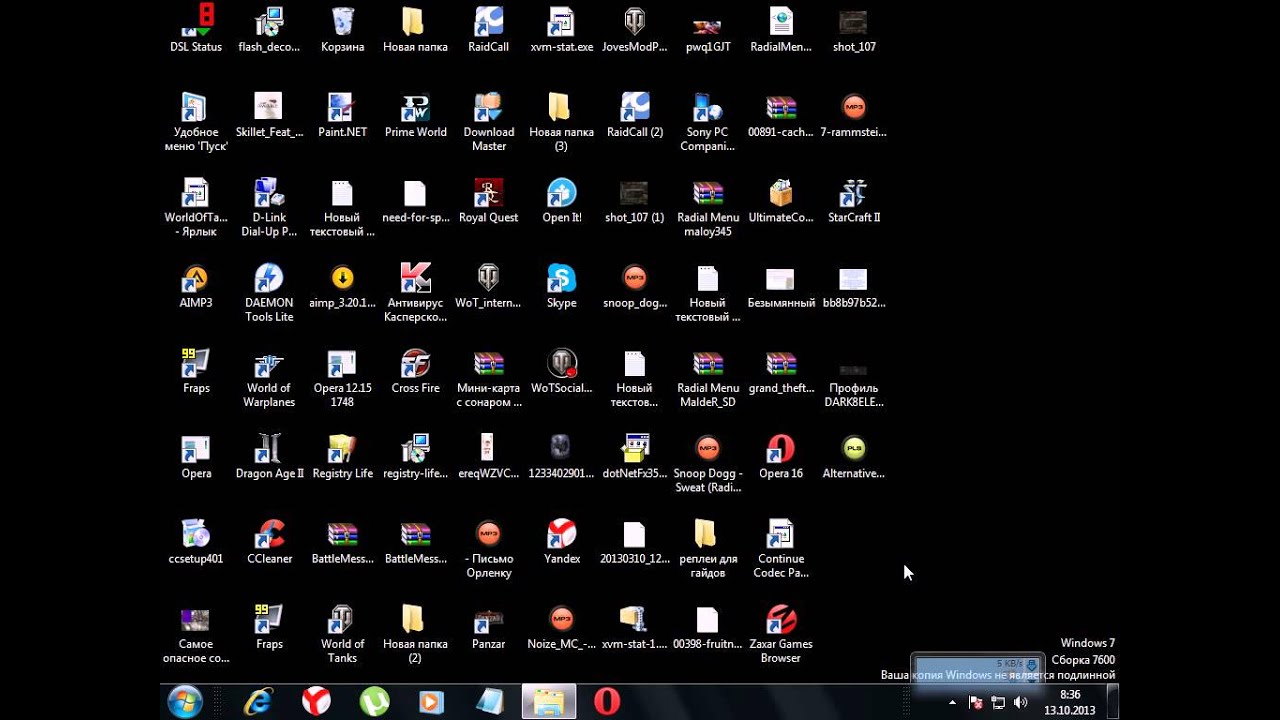The height and width of the screenshot is (720, 1280).
Task: Launch the Royal Quest desktop icon
Action: pos(488,200)
